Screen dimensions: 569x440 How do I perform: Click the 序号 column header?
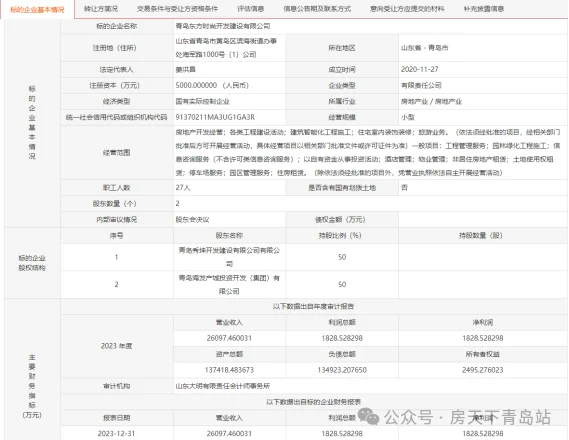coord(116,235)
